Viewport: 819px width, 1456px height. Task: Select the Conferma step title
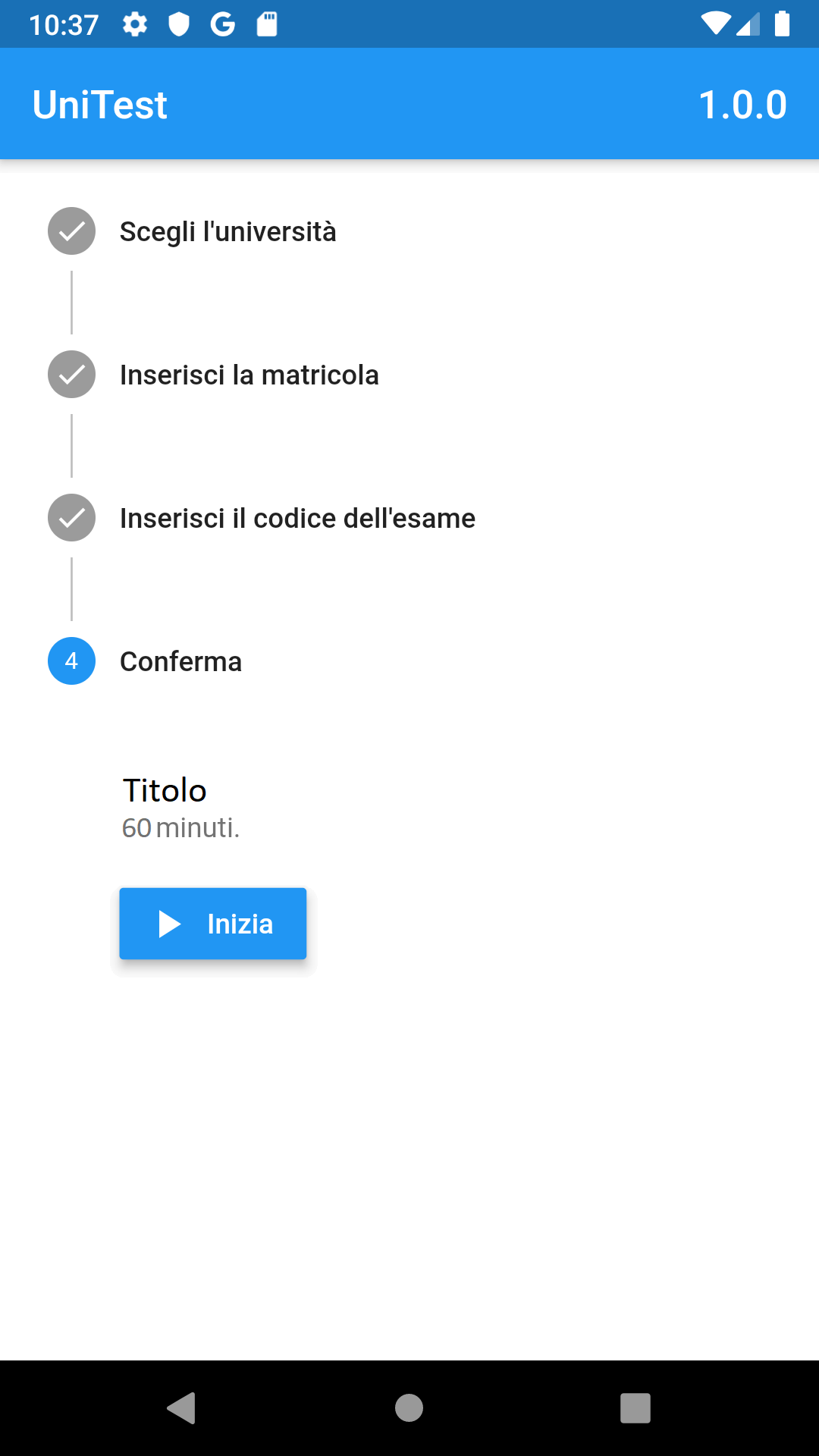pos(180,661)
